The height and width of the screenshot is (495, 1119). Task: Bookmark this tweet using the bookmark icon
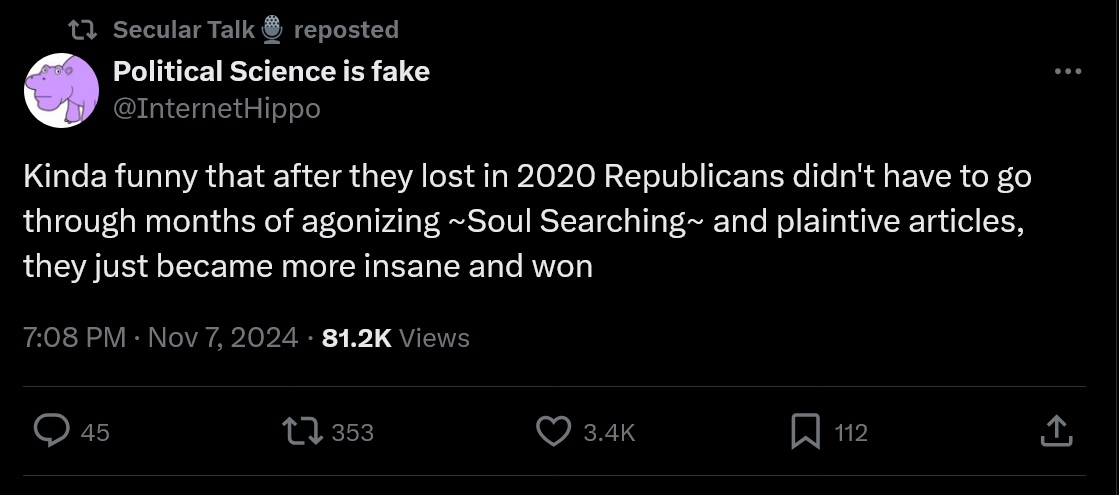tap(805, 431)
